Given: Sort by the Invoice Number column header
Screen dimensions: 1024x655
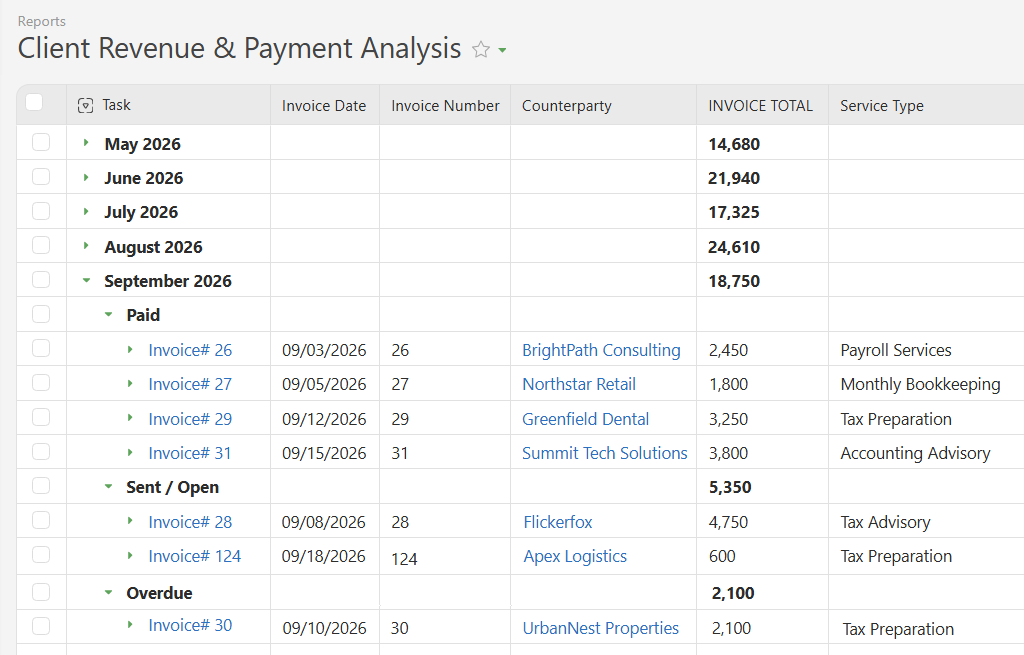Looking at the screenshot, I should (x=445, y=106).
